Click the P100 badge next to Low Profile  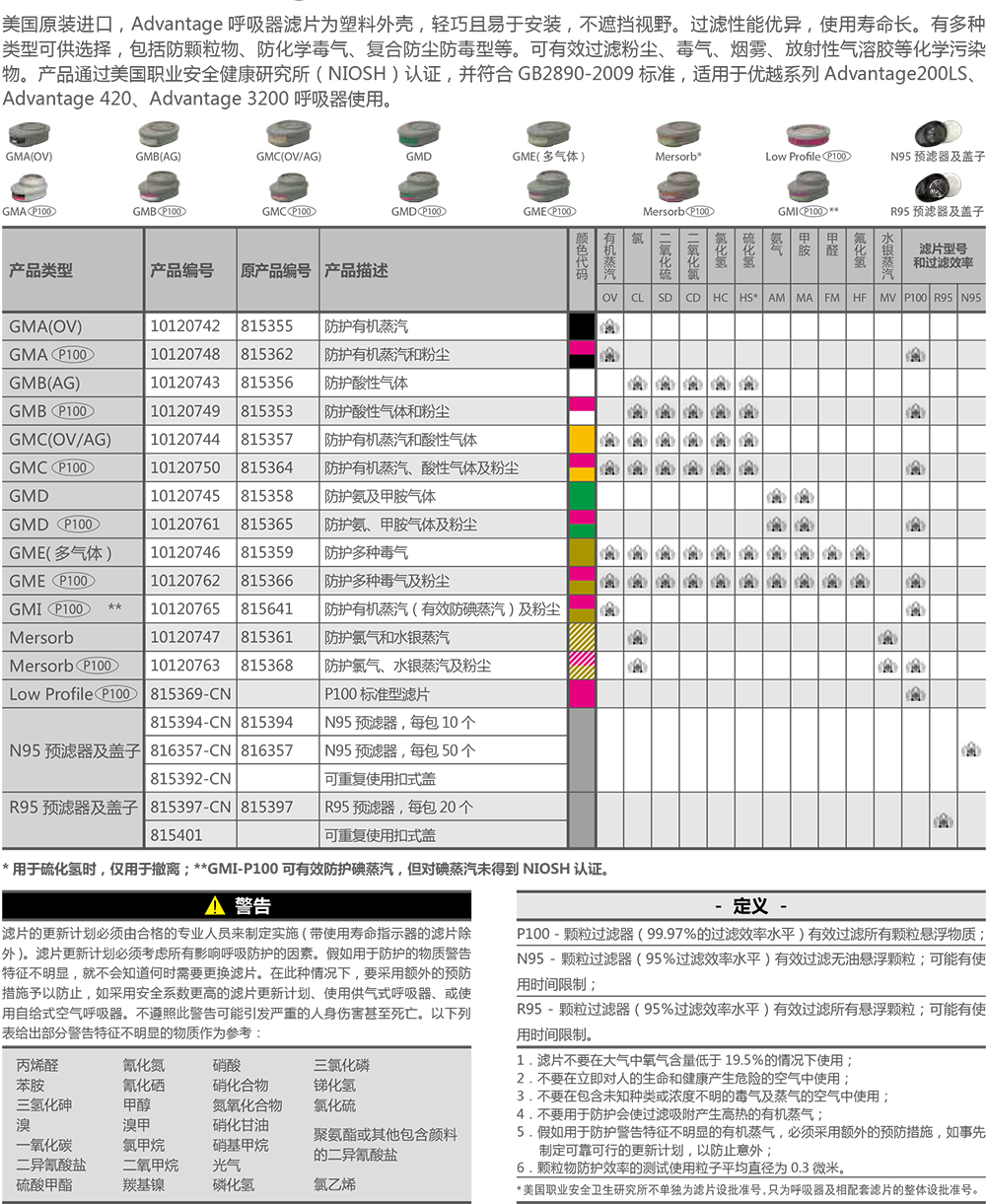pyautogui.click(x=116, y=694)
